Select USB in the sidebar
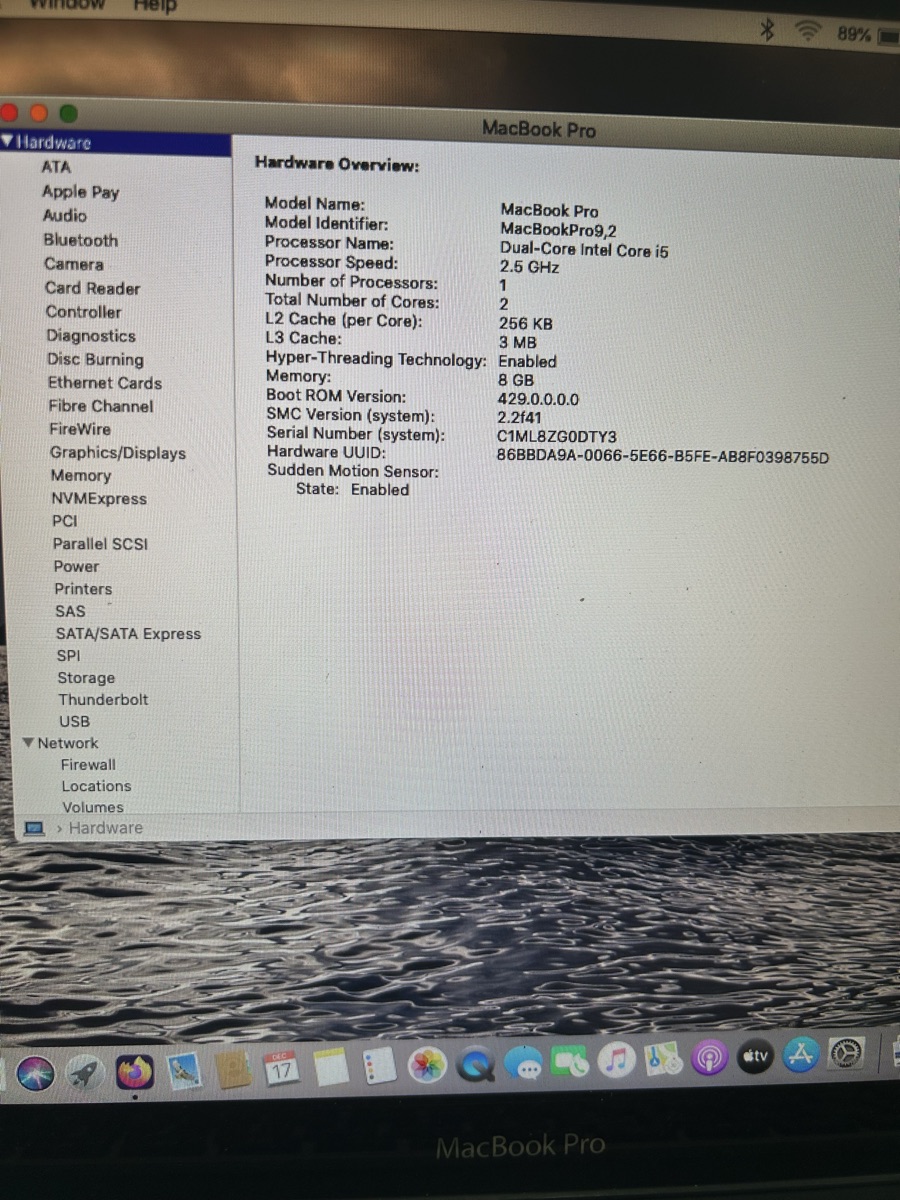Screen dimensions: 900x1200 (74, 721)
